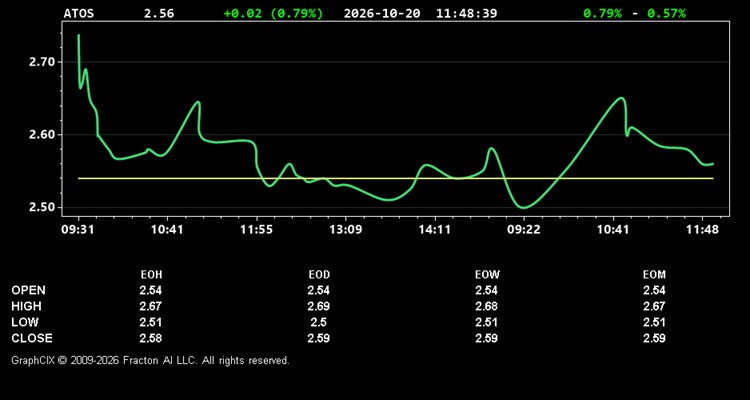This screenshot has width=750, height=400.
Task: Select the EOM LOW value 2.51
Action: 654,322
